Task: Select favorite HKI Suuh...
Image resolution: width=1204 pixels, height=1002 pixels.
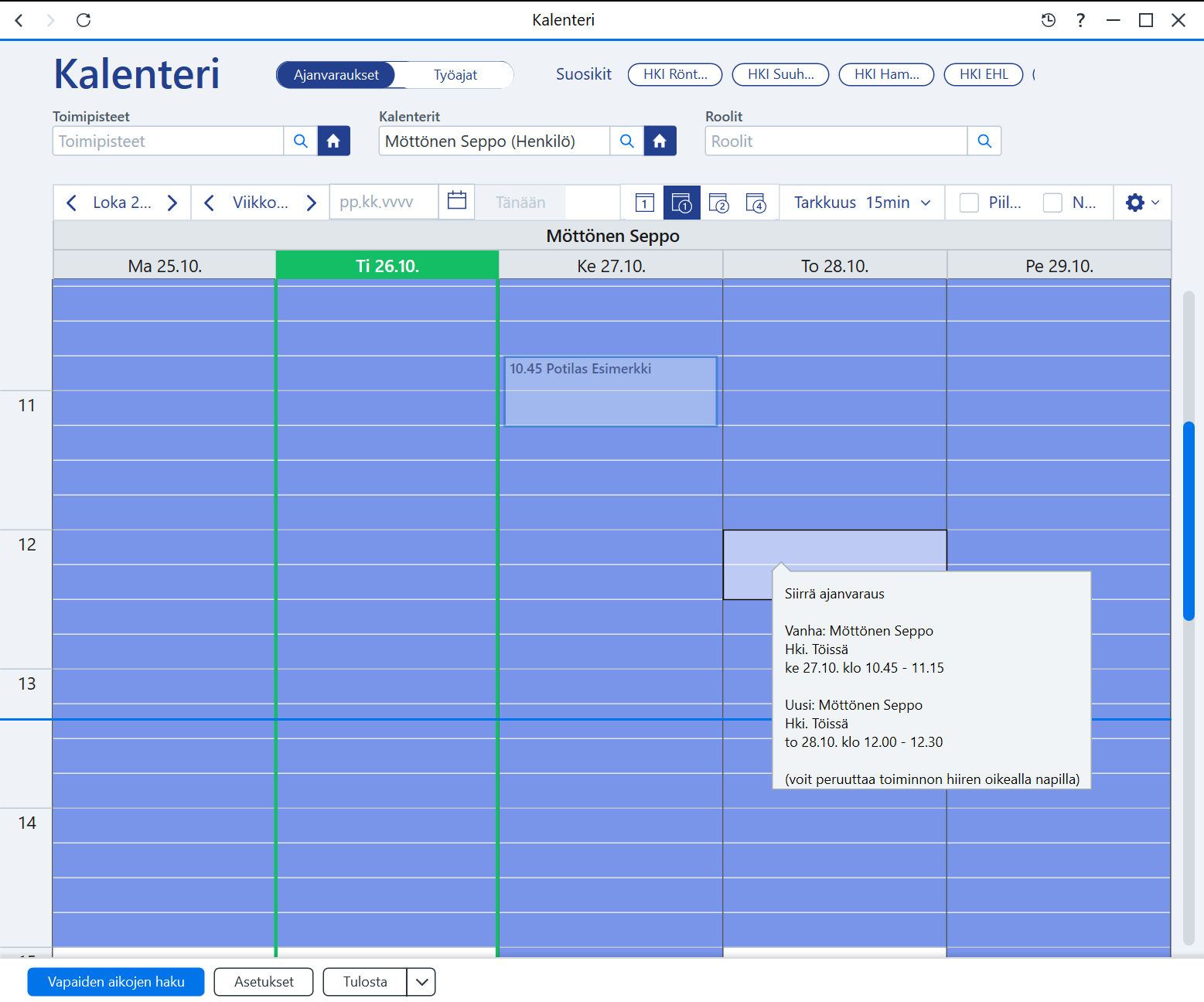Action: pyautogui.click(x=780, y=74)
